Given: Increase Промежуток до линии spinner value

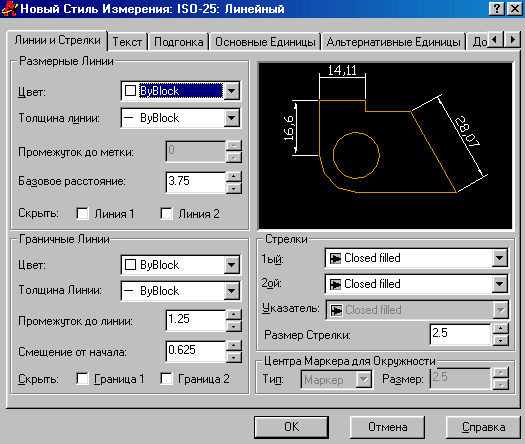Looking at the screenshot, I should [x=234, y=314].
